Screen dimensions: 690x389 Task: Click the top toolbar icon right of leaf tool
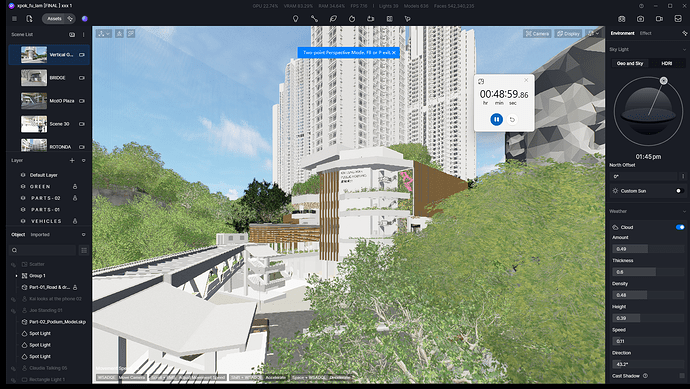coord(352,19)
